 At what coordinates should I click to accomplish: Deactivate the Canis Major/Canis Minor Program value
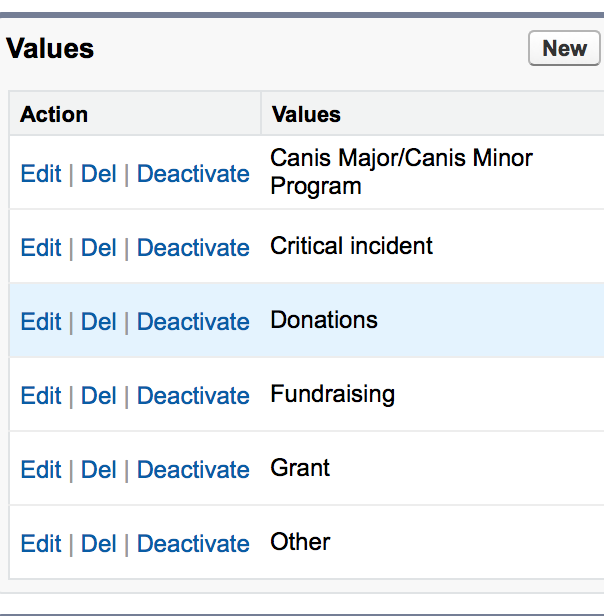pos(193,174)
